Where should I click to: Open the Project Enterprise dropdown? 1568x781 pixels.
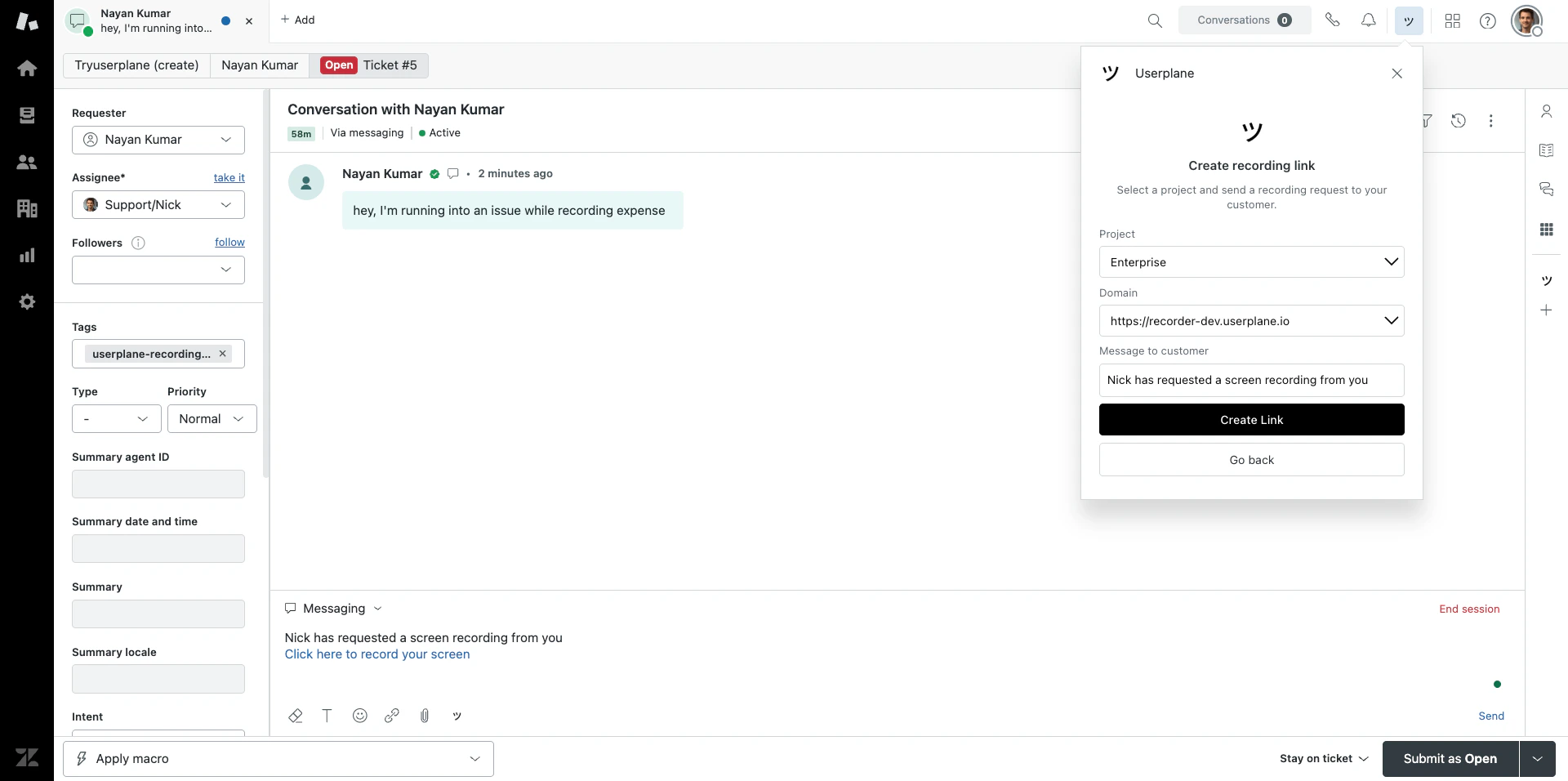point(1252,262)
